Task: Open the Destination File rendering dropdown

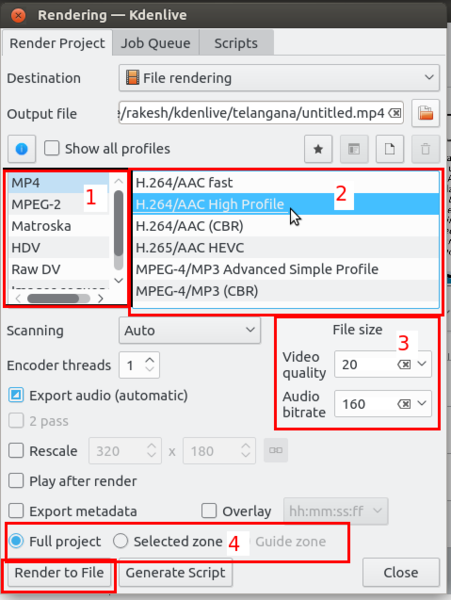Action: click(x=279, y=78)
